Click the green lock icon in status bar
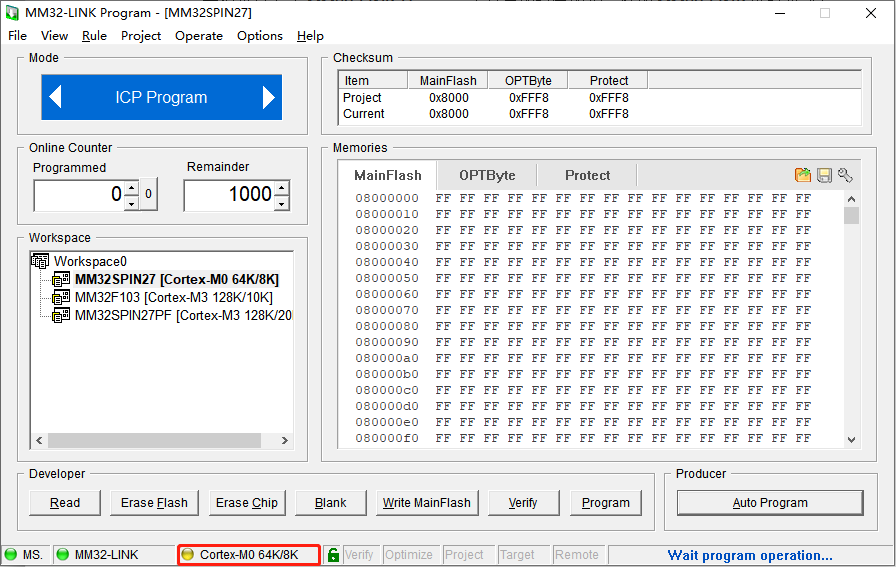 (333, 554)
